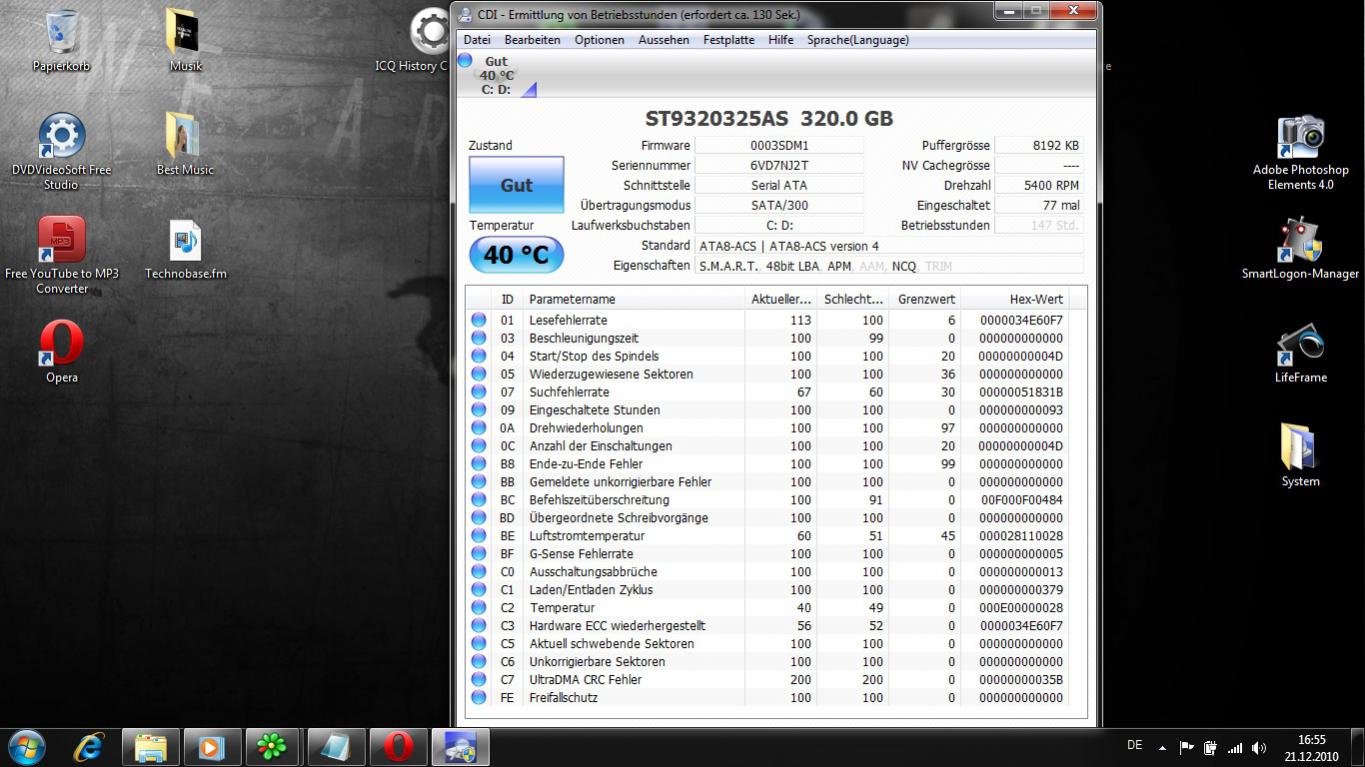Open Adobe Photoshop Elements 4.0 shortcut
Viewport: 1365px width, 767px height.
click(x=1300, y=152)
